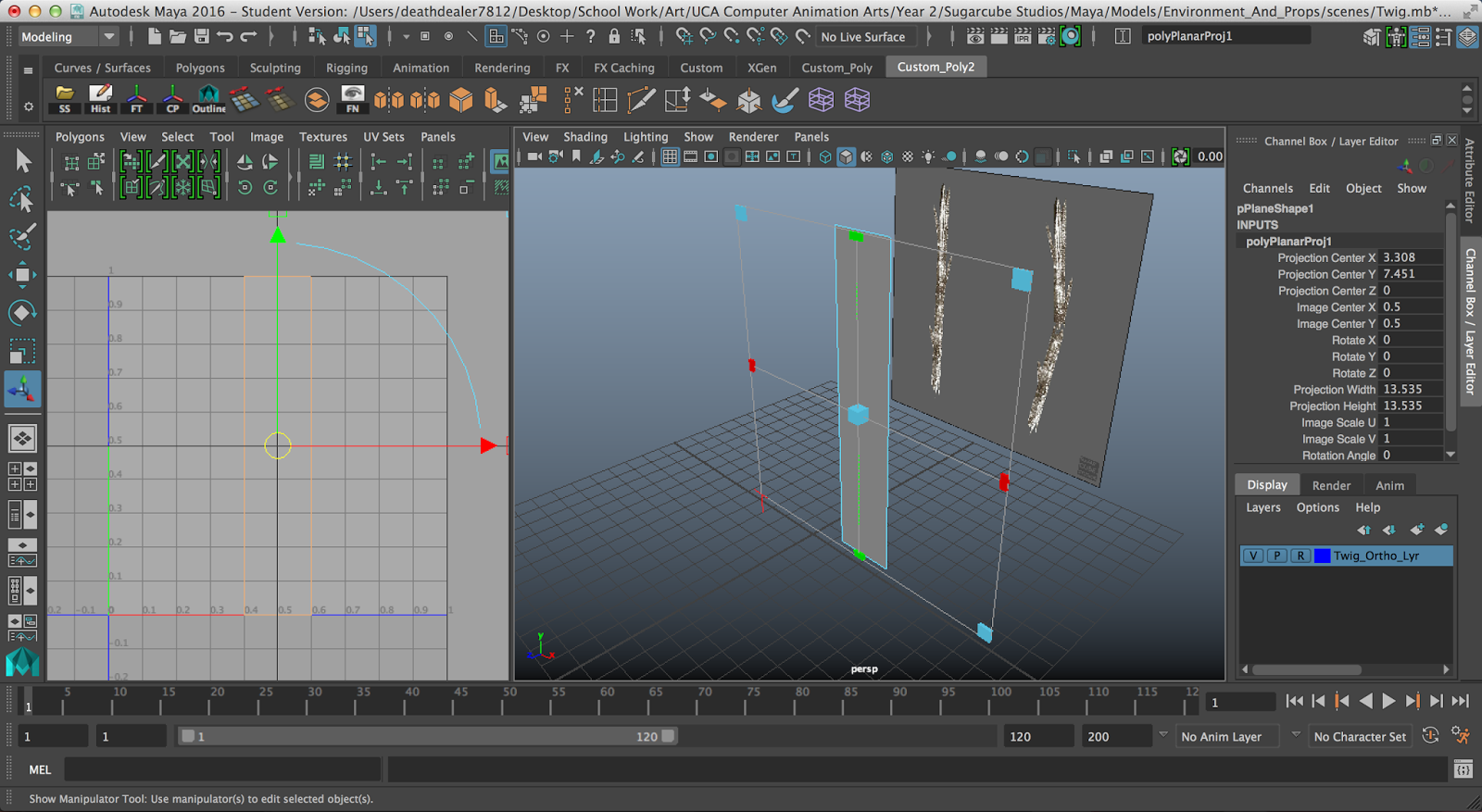This screenshot has width=1482, height=812.
Task: Switch to the Sculpting shelf tab
Action: pyautogui.click(x=275, y=68)
